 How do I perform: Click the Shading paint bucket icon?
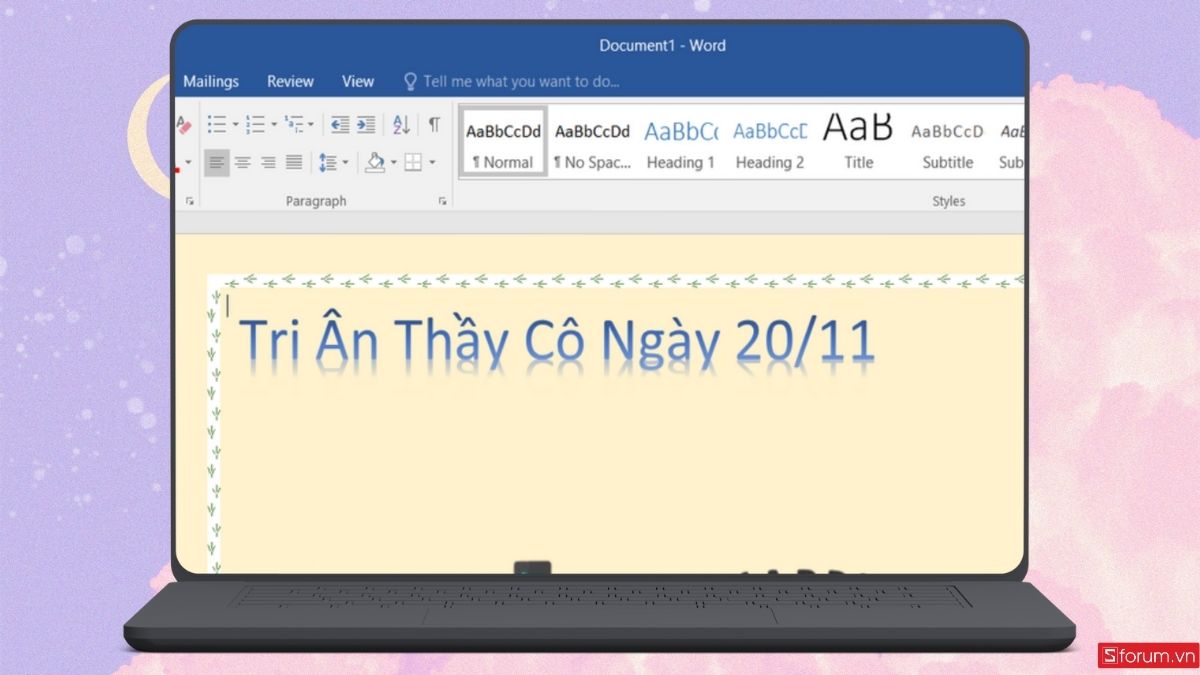pyautogui.click(x=375, y=162)
